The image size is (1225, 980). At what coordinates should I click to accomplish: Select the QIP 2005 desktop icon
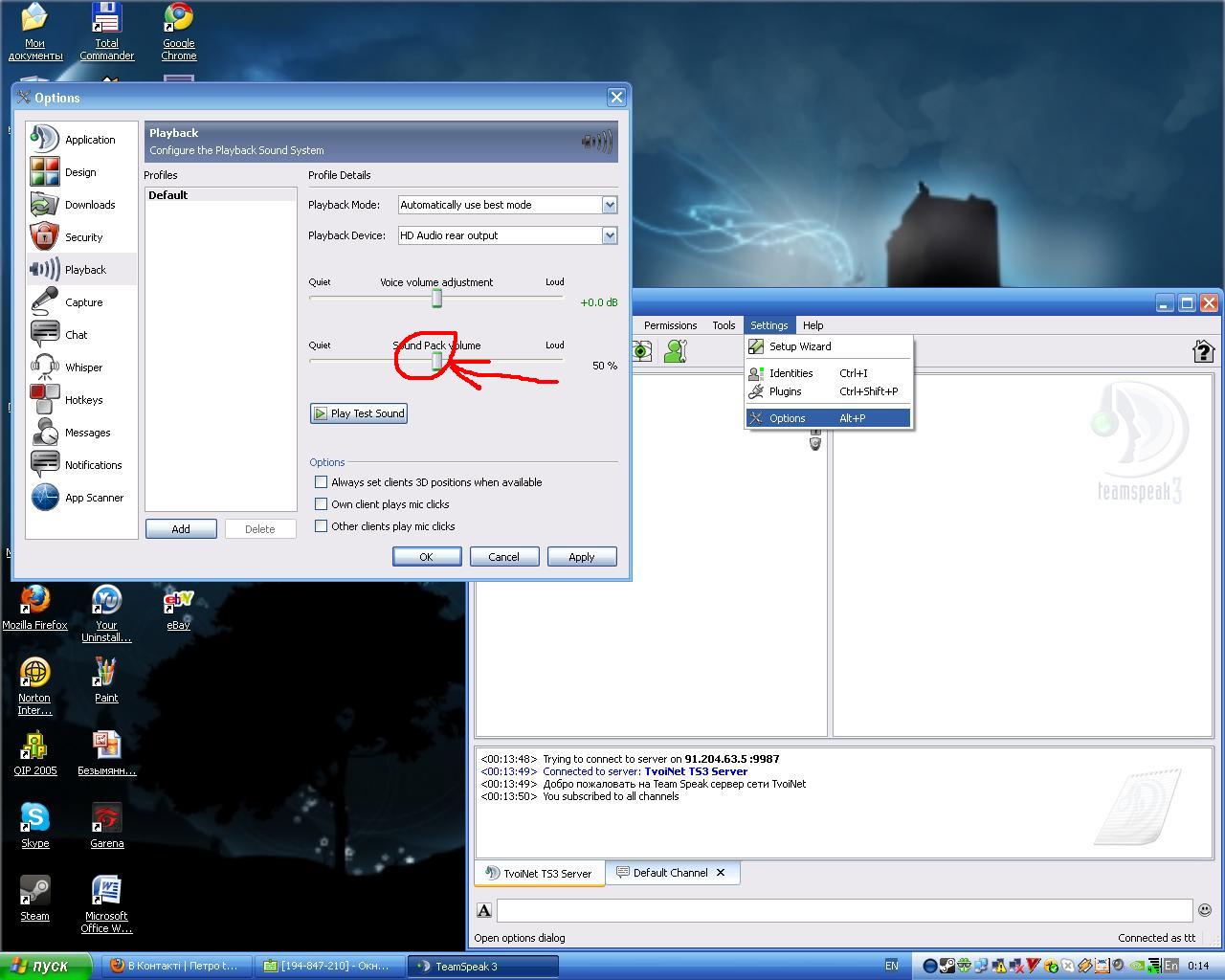point(35,754)
